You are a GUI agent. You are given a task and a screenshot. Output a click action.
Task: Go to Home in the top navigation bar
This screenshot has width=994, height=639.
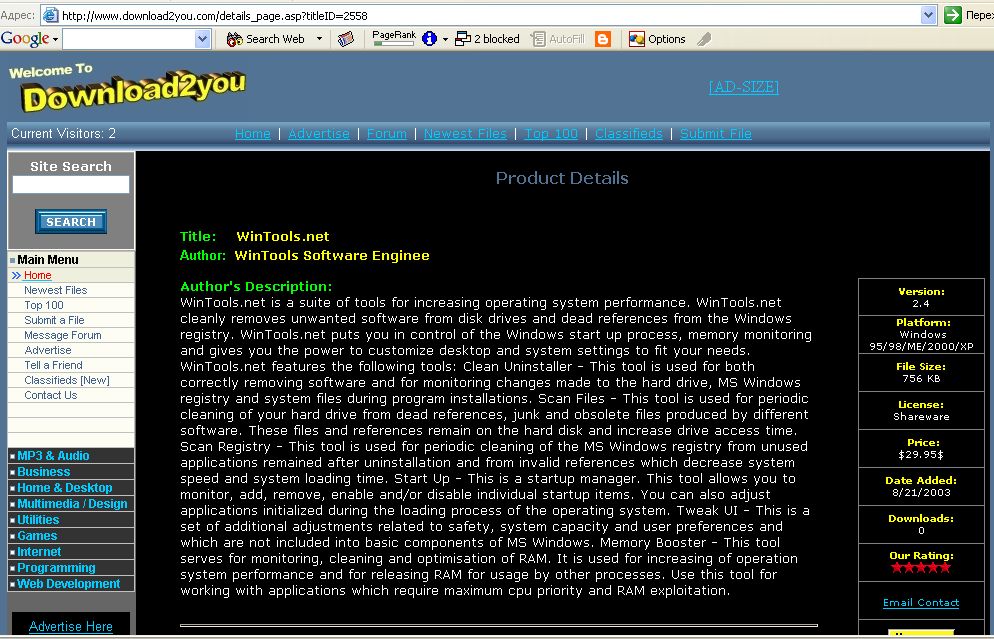[x=252, y=134]
